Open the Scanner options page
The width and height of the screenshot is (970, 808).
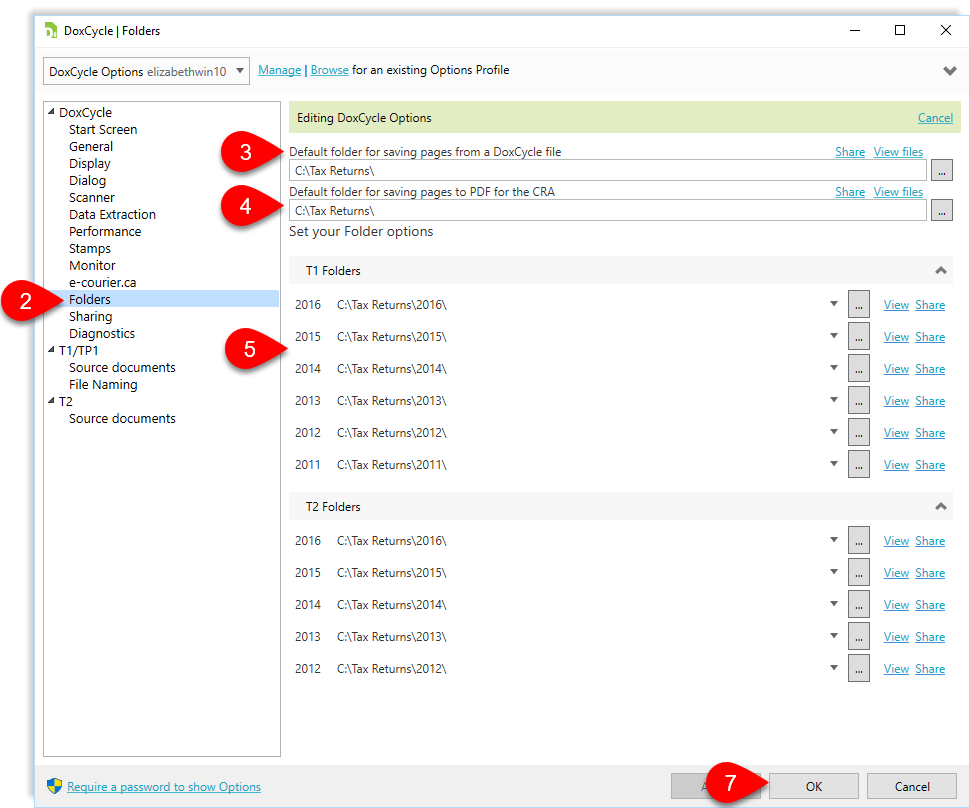pyautogui.click(x=92, y=197)
